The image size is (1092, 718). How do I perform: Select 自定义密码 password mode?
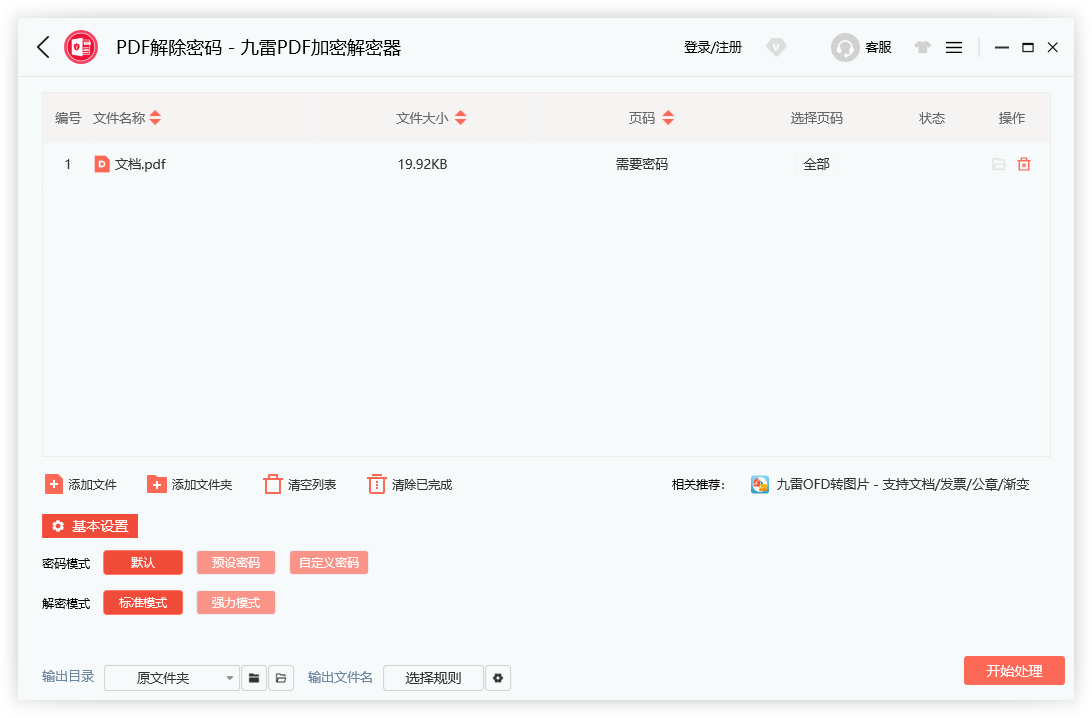point(329,563)
